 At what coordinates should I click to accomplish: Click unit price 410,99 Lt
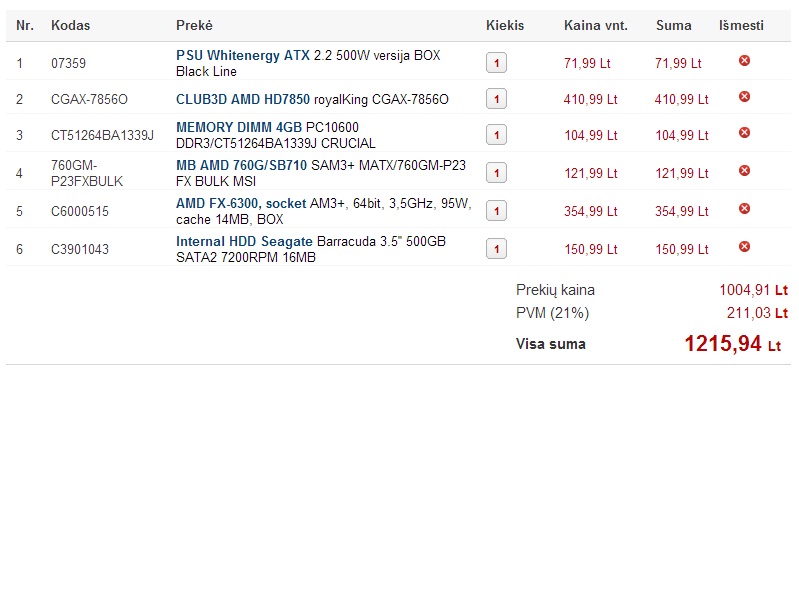(x=591, y=99)
